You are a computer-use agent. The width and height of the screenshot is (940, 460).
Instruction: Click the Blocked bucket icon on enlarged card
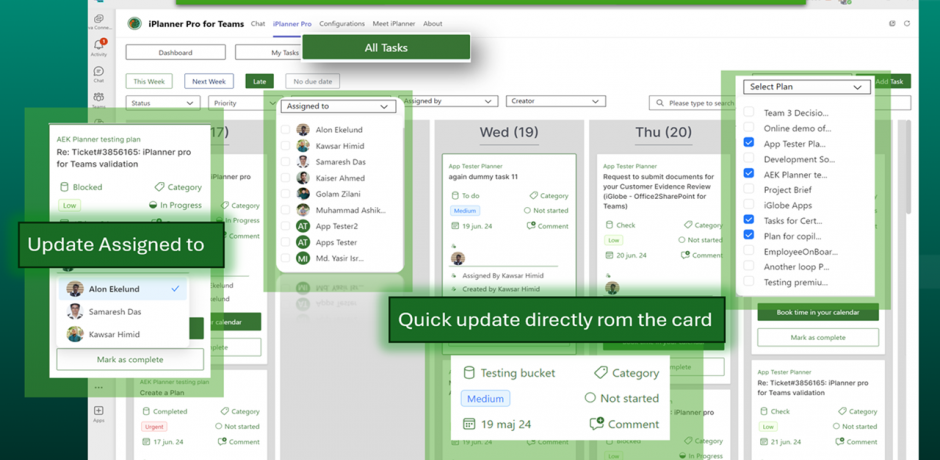point(64,187)
